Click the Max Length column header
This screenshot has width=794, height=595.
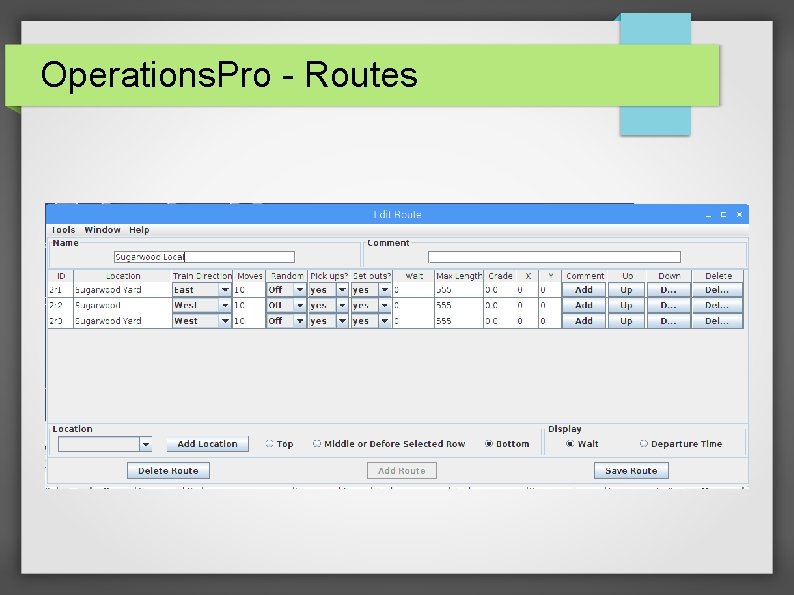click(459, 276)
